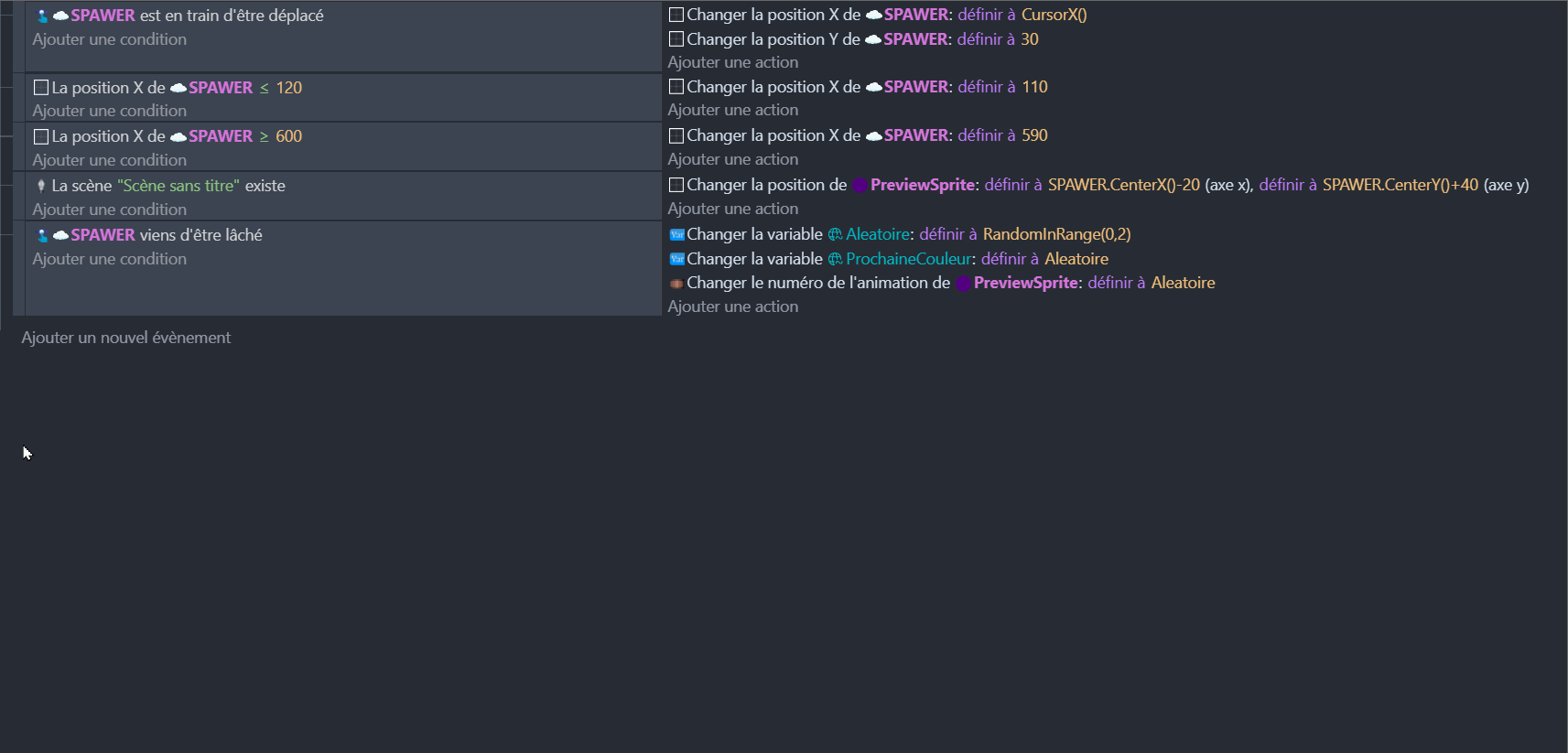Click the Var icon of the ProchaineCouleur action
The image size is (1568, 753).
676,259
